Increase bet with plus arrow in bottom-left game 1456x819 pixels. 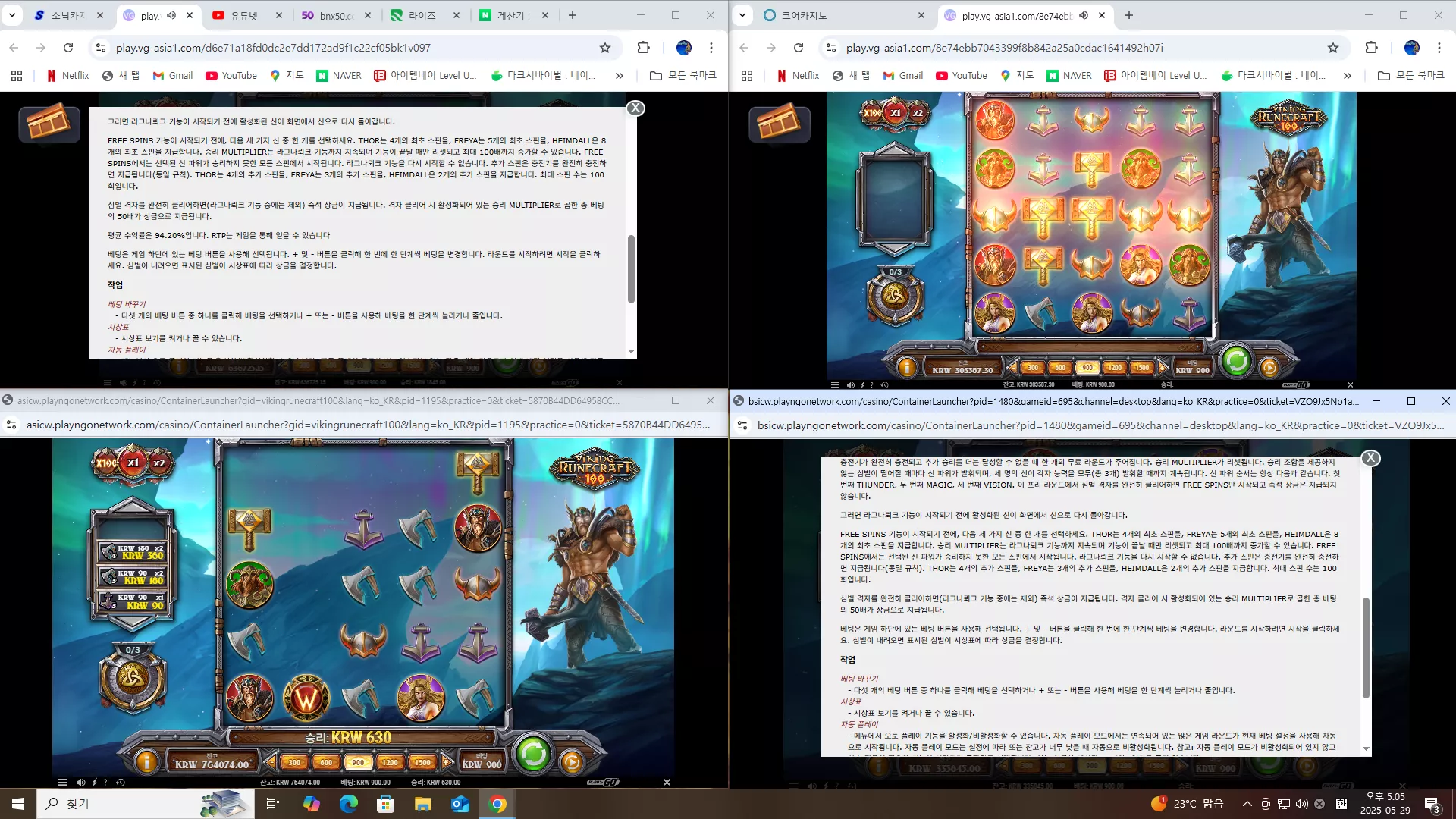tap(446, 762)
